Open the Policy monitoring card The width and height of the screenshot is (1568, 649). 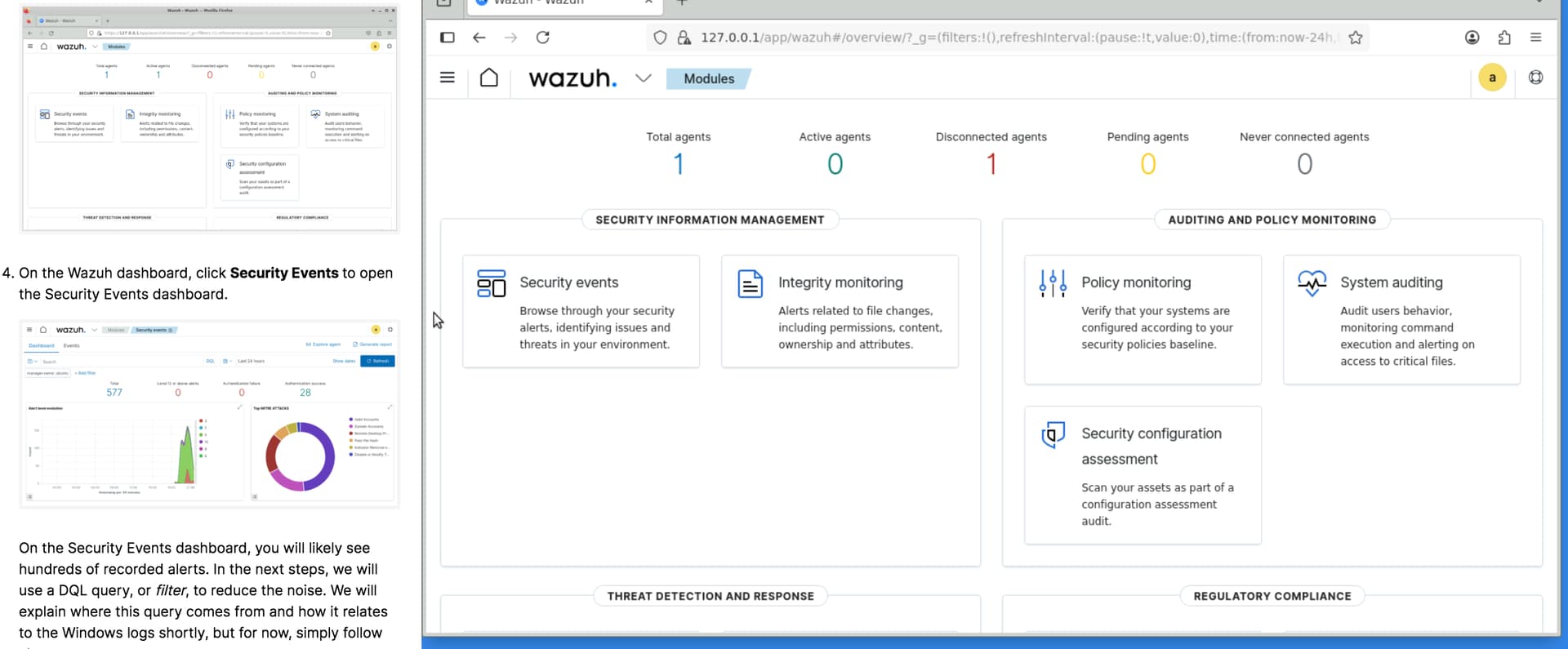point(1143,318)
